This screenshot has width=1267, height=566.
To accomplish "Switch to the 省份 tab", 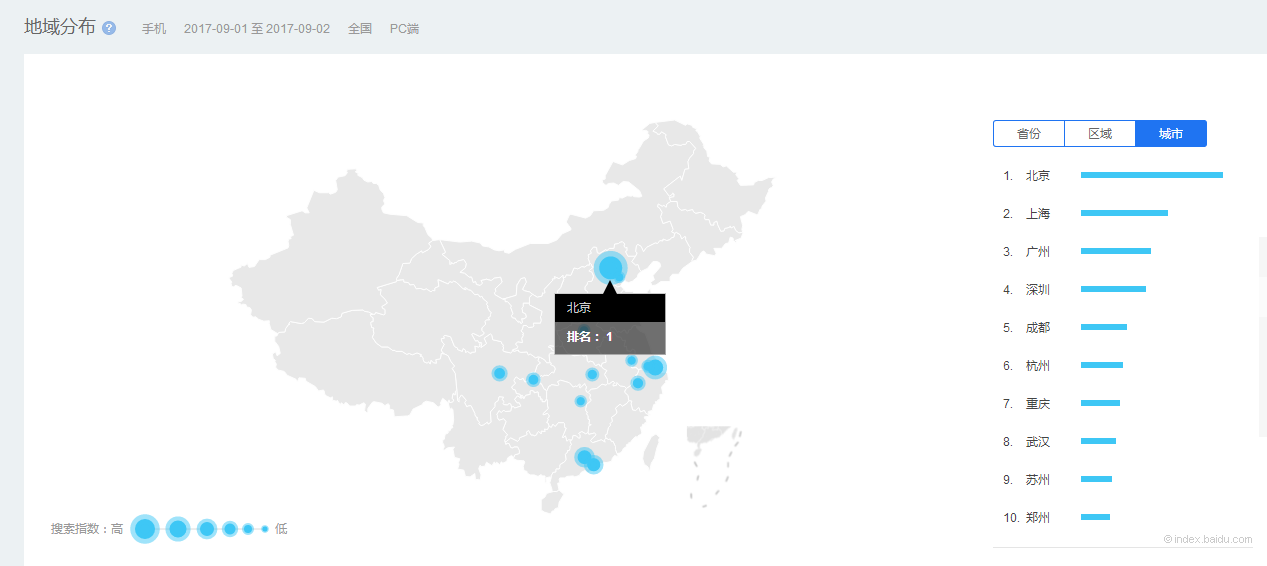I will point(1029,134).
